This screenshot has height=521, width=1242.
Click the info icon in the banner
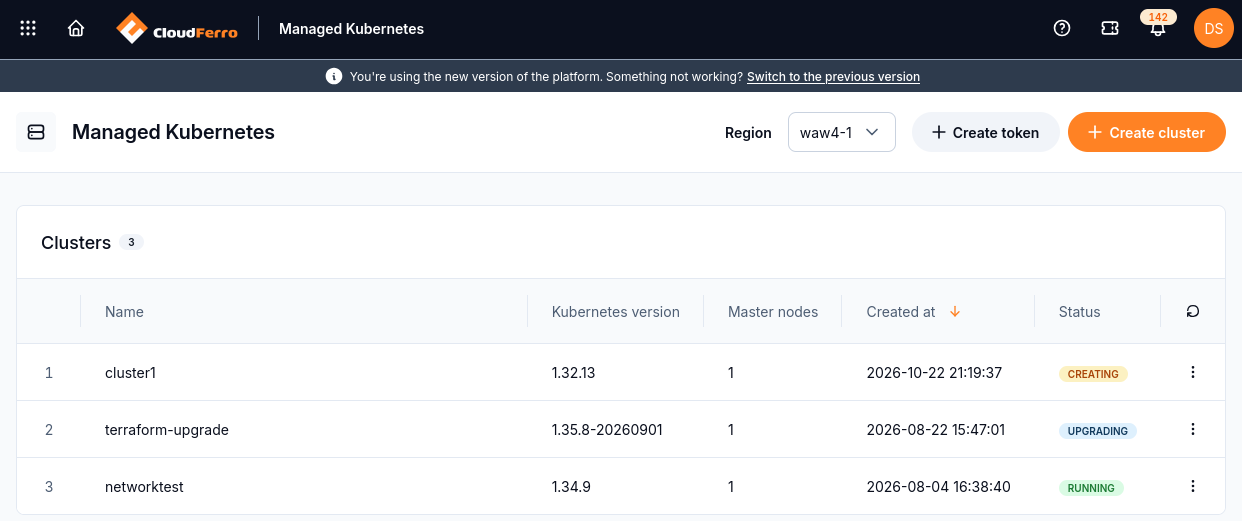(334, 76)
